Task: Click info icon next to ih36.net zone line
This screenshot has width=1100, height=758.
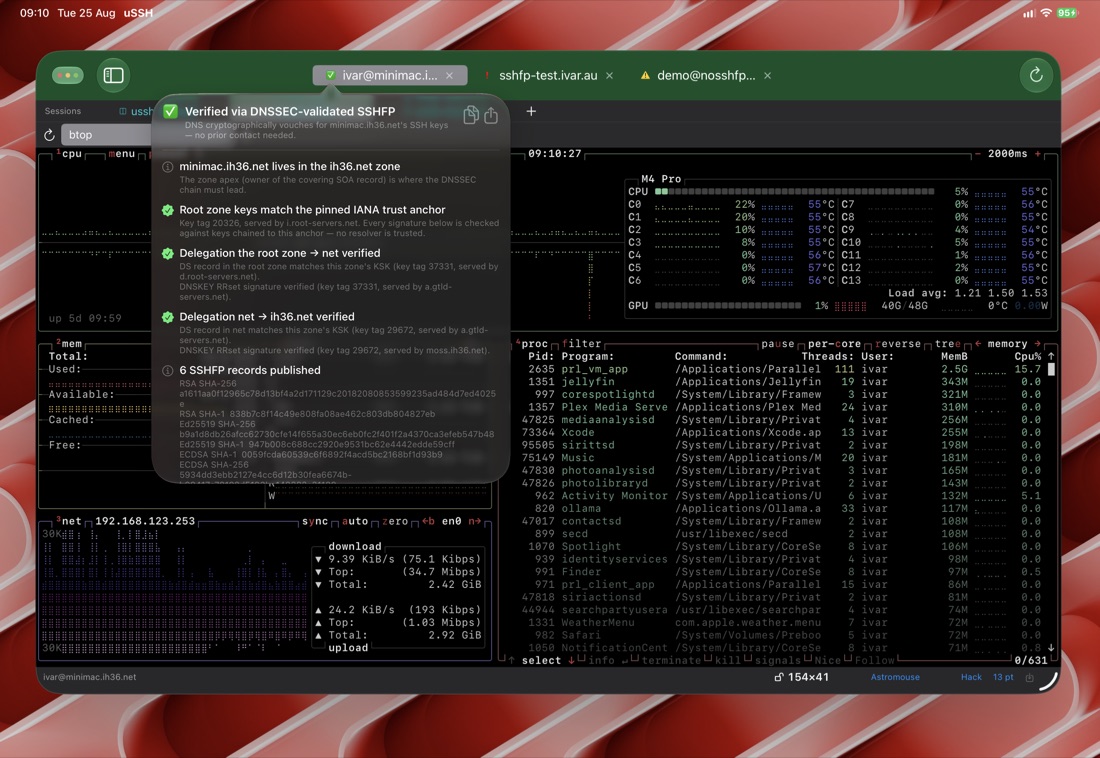Action: pos(168,167)
